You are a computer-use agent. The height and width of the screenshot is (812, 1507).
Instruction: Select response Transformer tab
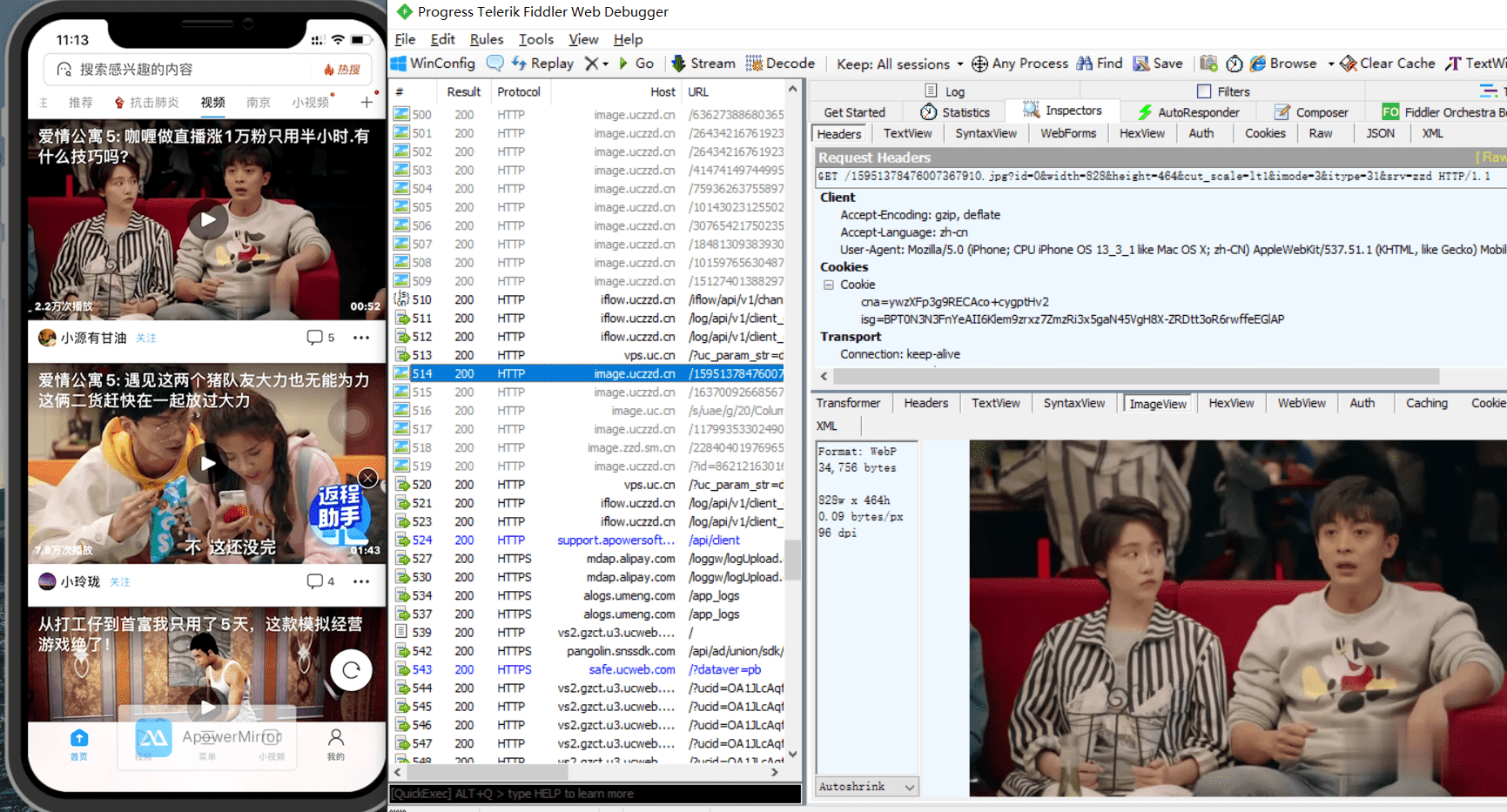coord(848,403)
